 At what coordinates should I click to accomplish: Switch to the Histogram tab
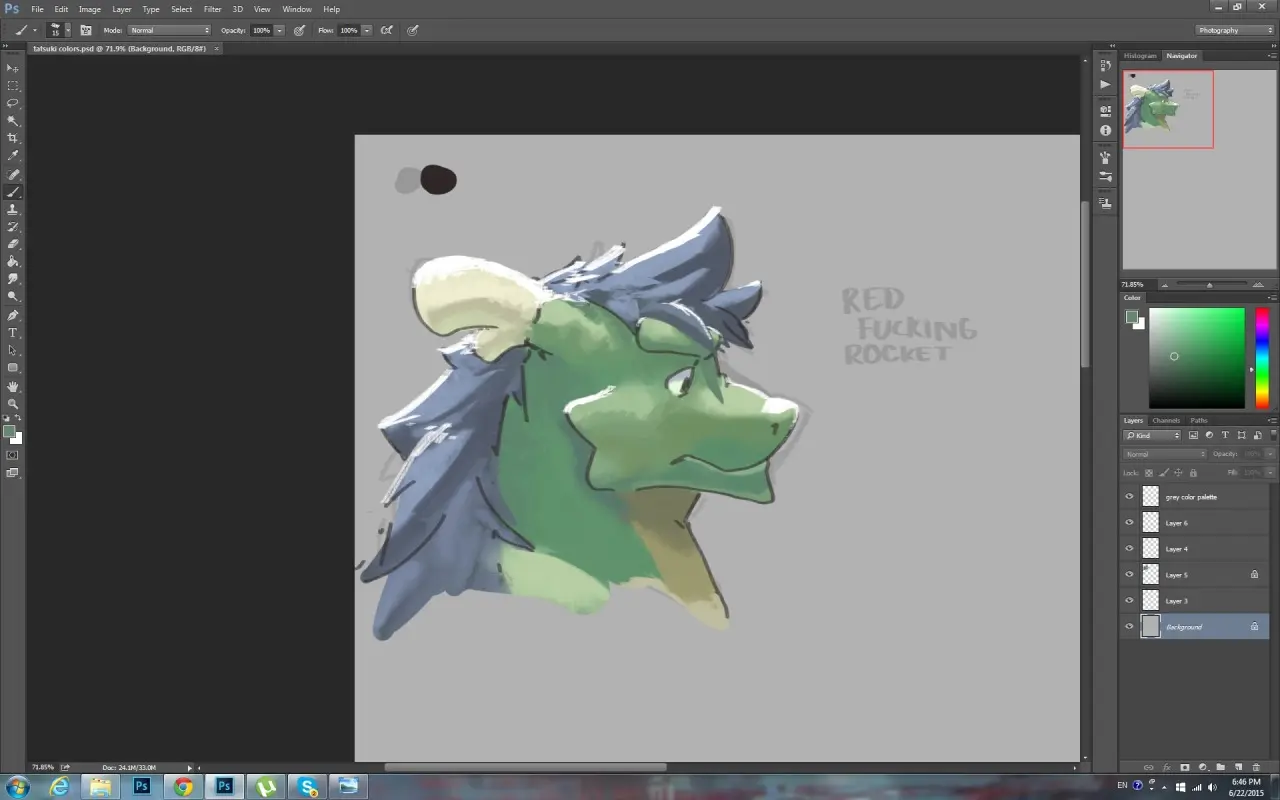1140,56
